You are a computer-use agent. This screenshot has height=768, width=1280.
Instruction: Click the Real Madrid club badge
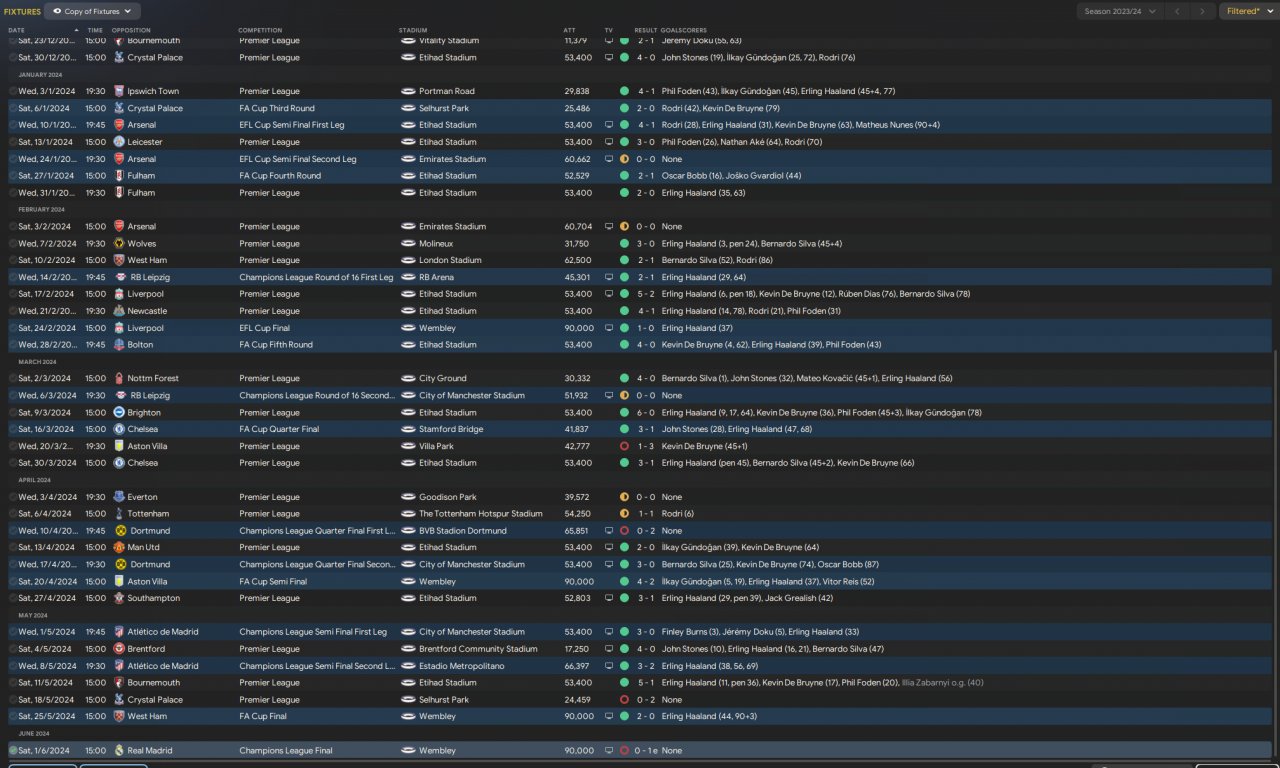[x=119, y=751]
